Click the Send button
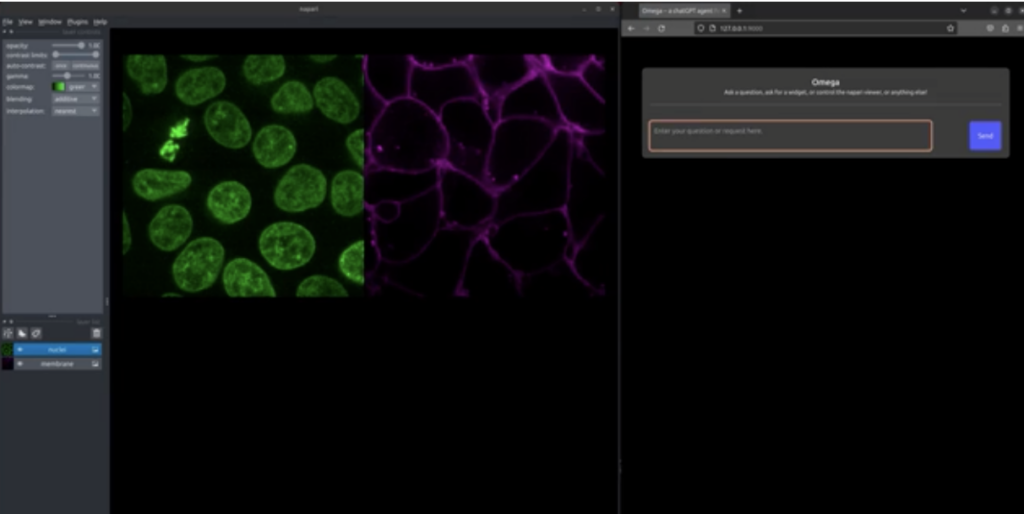 tap(985, 136)
